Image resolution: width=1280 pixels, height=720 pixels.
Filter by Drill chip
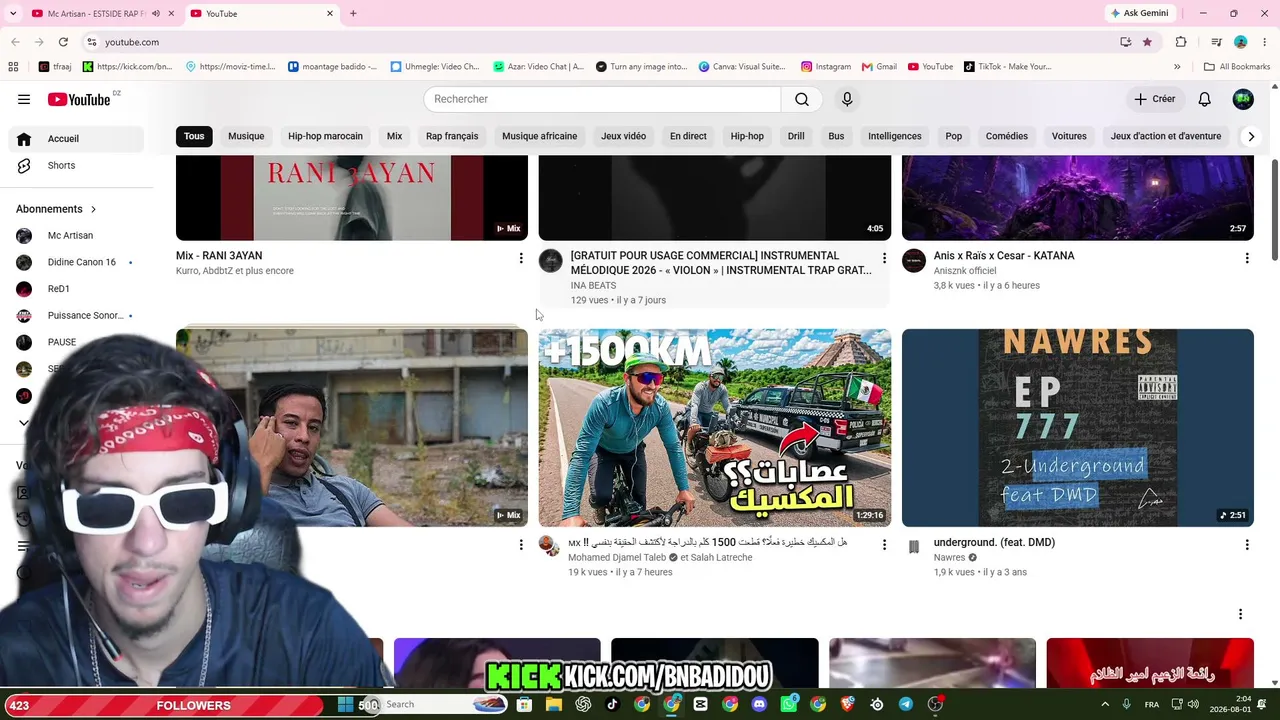(x=796, y=136)
